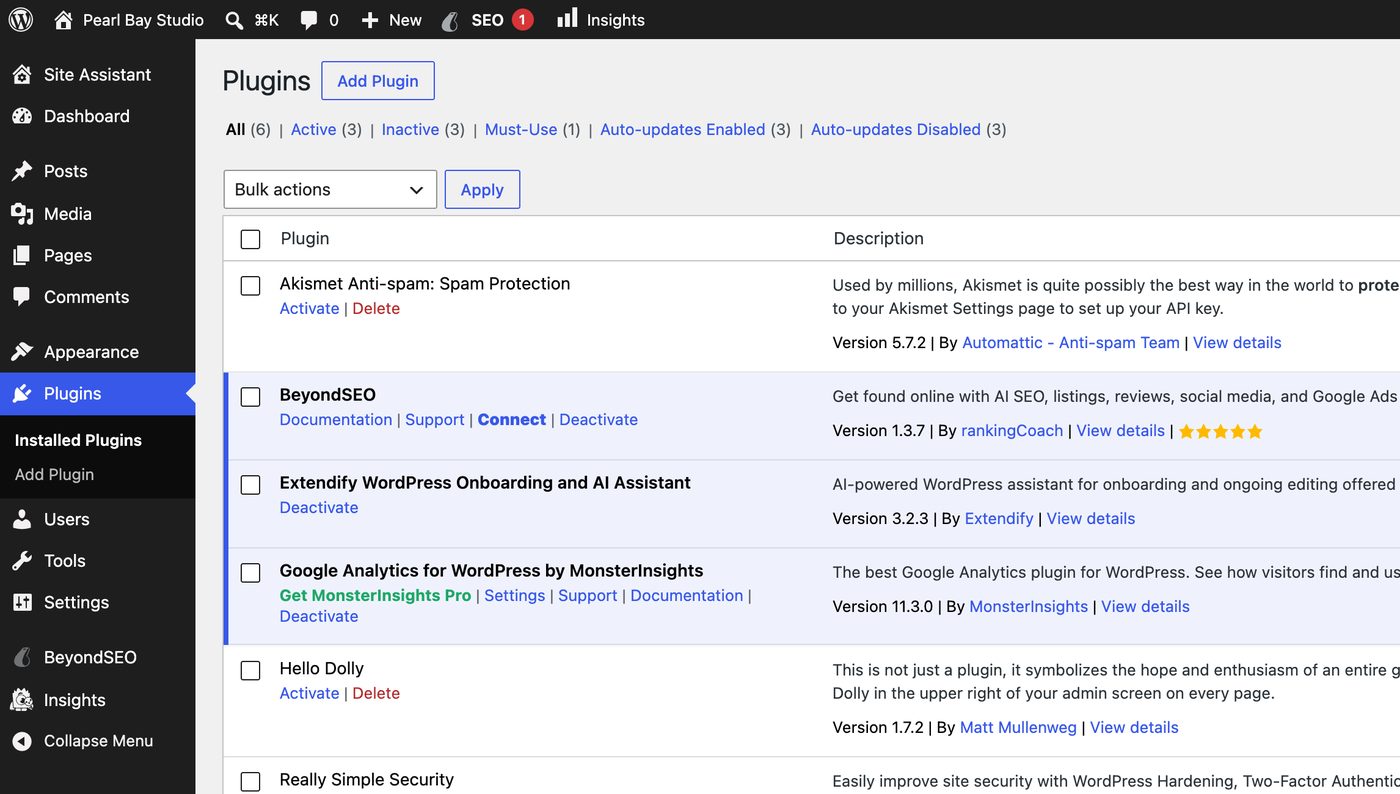1400x794 pixels.
Task: Click Get MonsterInsights Pro link
Action: [x=375, y=595]
